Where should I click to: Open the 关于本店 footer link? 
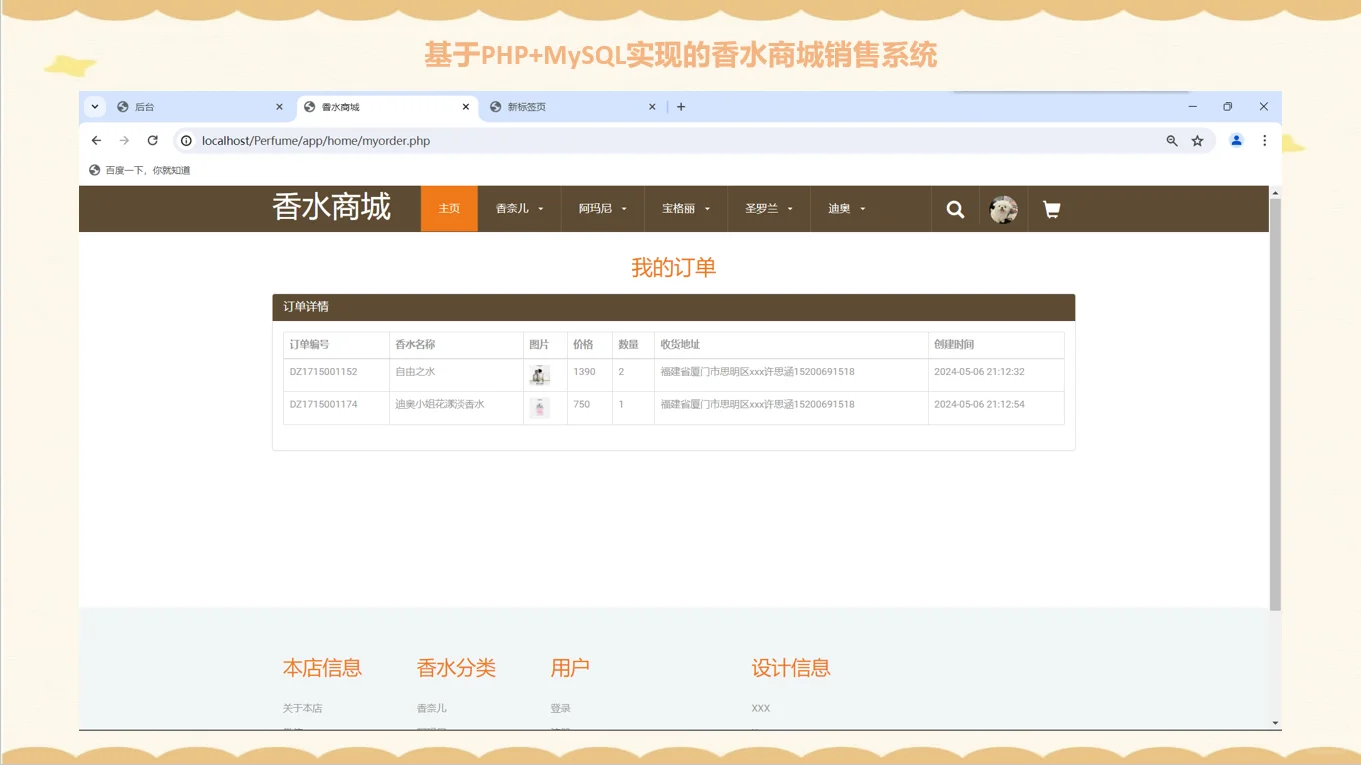(x=302, y=708)
